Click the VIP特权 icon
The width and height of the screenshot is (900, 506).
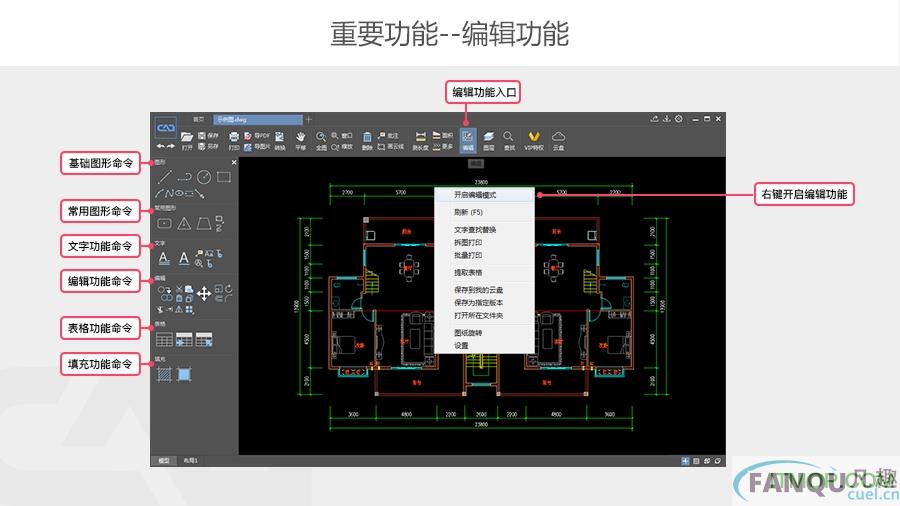click(x=534, y=137)
